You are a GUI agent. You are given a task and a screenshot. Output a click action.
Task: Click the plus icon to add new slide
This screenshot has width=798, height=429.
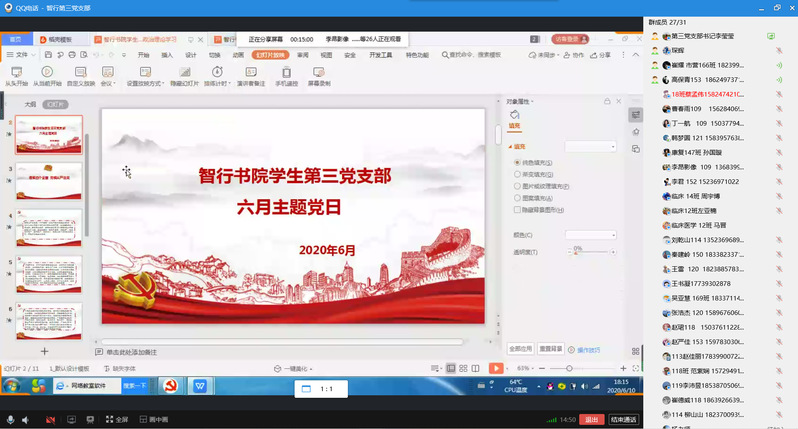click(44, 352)
